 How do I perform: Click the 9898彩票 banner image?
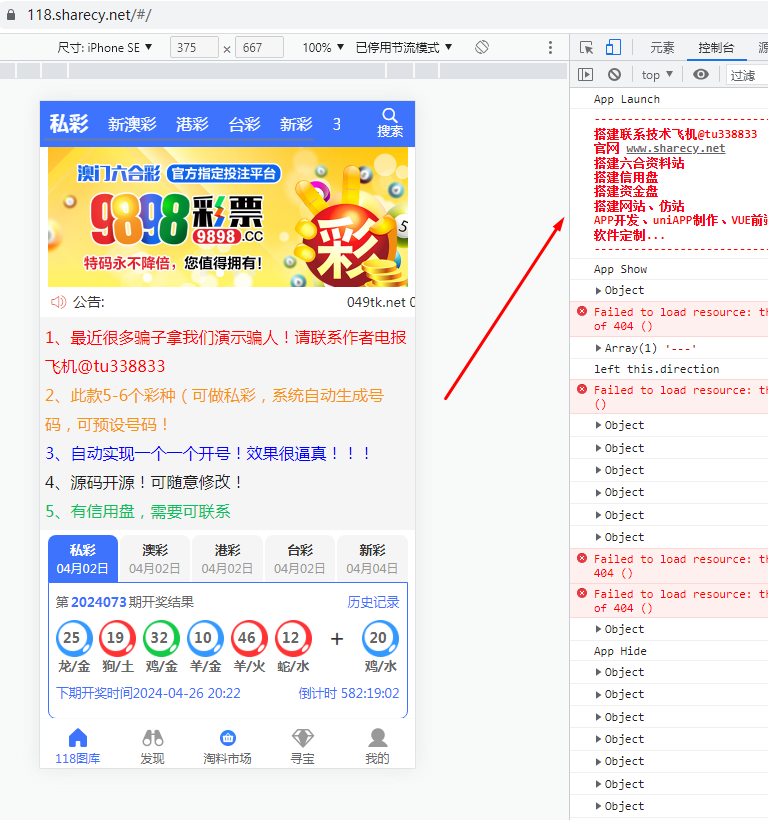click(x=228, y=217)
